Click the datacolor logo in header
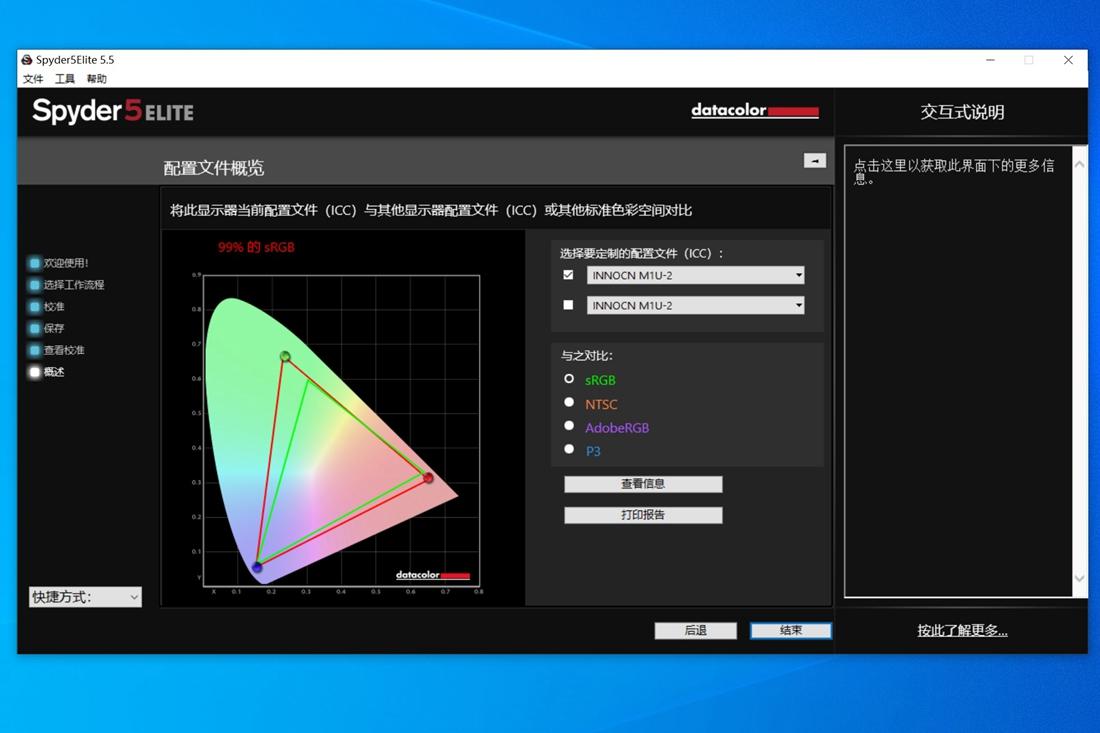 755,110
